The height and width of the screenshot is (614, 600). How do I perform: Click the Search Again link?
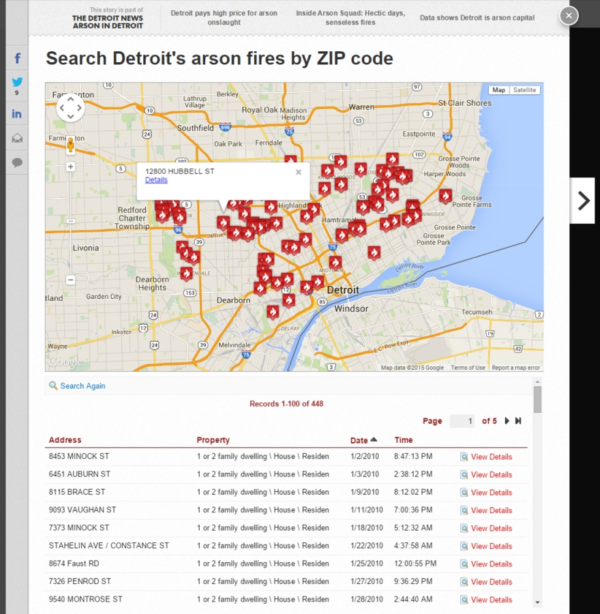click(82, 386)
